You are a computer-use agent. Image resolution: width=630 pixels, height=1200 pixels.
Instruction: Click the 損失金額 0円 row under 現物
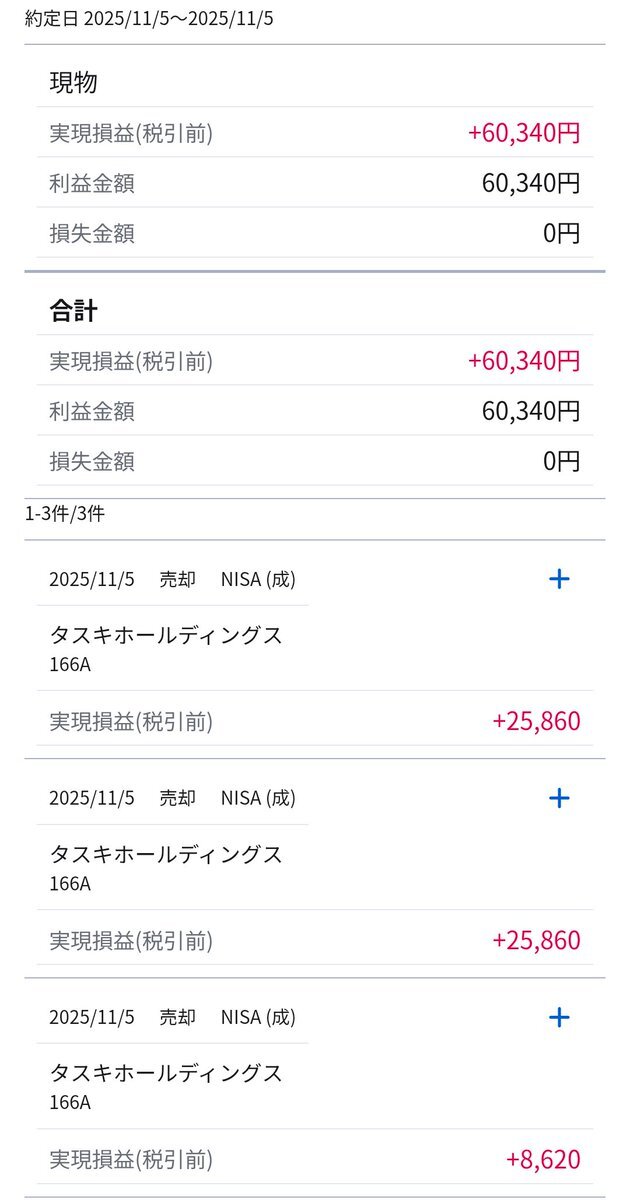(314, 234)
